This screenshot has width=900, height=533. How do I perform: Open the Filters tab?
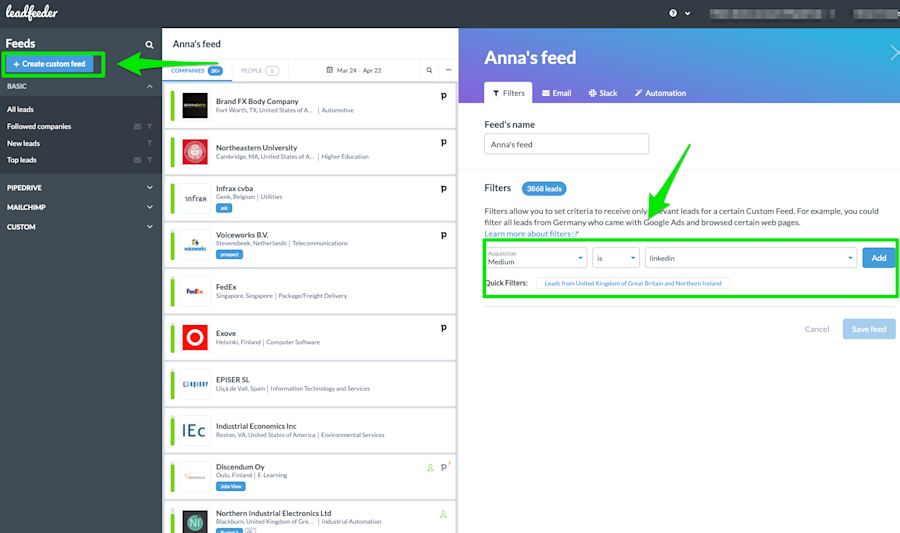tap(509, 93)
